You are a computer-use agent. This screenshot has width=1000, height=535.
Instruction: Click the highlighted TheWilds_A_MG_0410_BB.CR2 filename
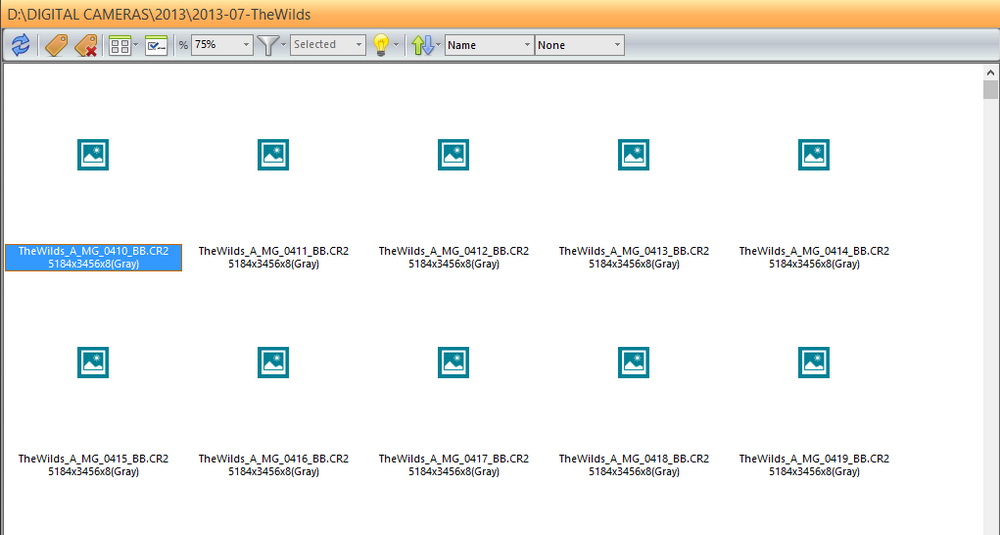tap(93, 251)
